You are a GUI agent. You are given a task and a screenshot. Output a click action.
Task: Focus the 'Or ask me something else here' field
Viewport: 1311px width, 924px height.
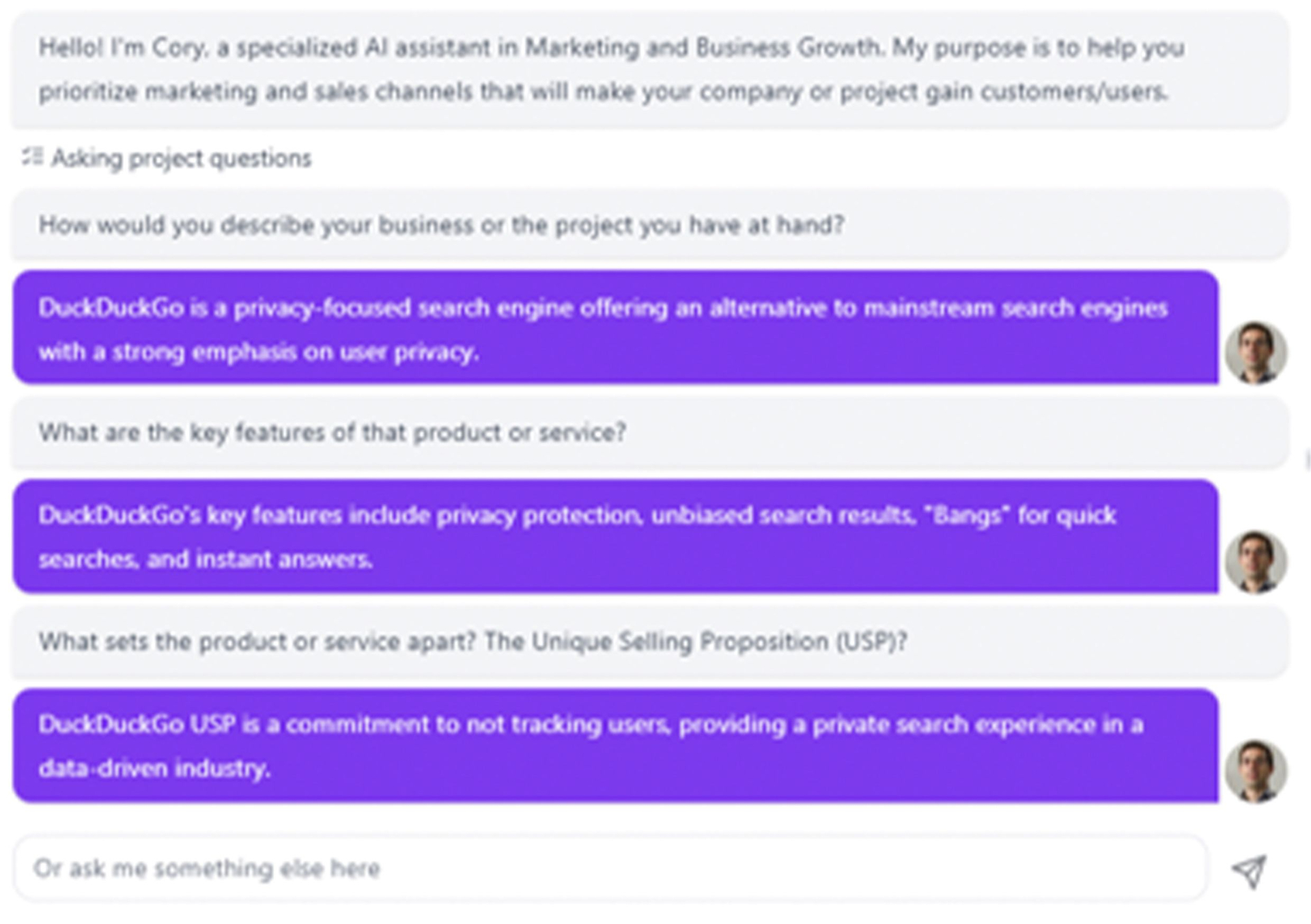pos(610,869)
